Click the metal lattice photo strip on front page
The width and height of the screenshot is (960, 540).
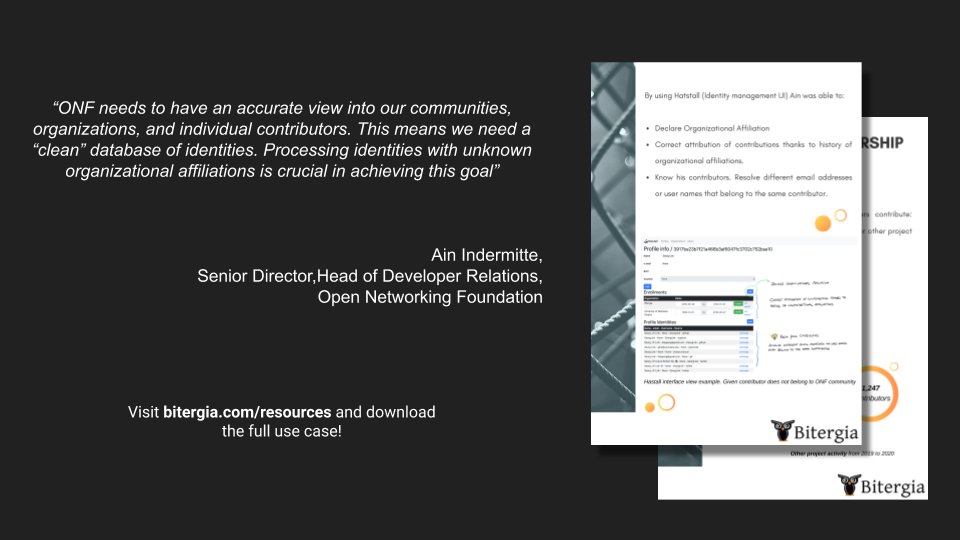pos(613,237)
